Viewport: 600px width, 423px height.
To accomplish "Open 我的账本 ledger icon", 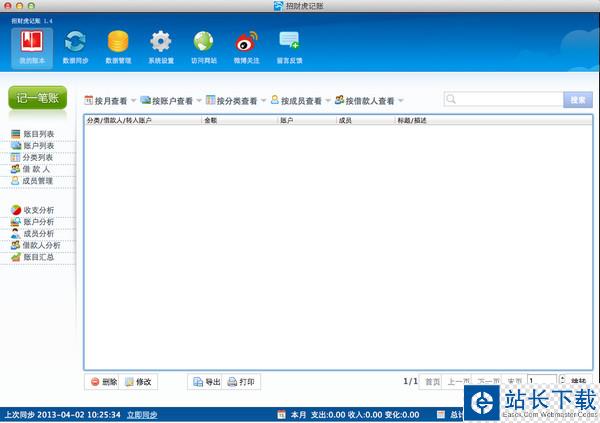I will 32,43.
